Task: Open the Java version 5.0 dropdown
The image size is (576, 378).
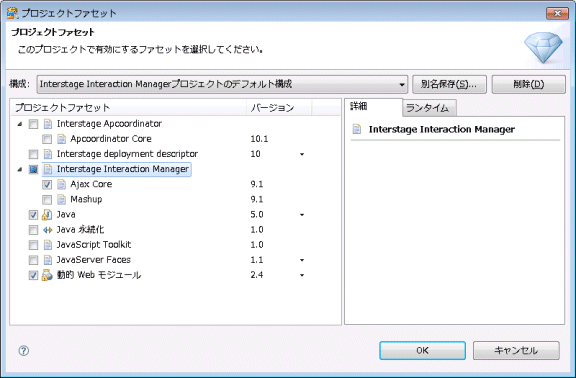Action: (302, 215)
